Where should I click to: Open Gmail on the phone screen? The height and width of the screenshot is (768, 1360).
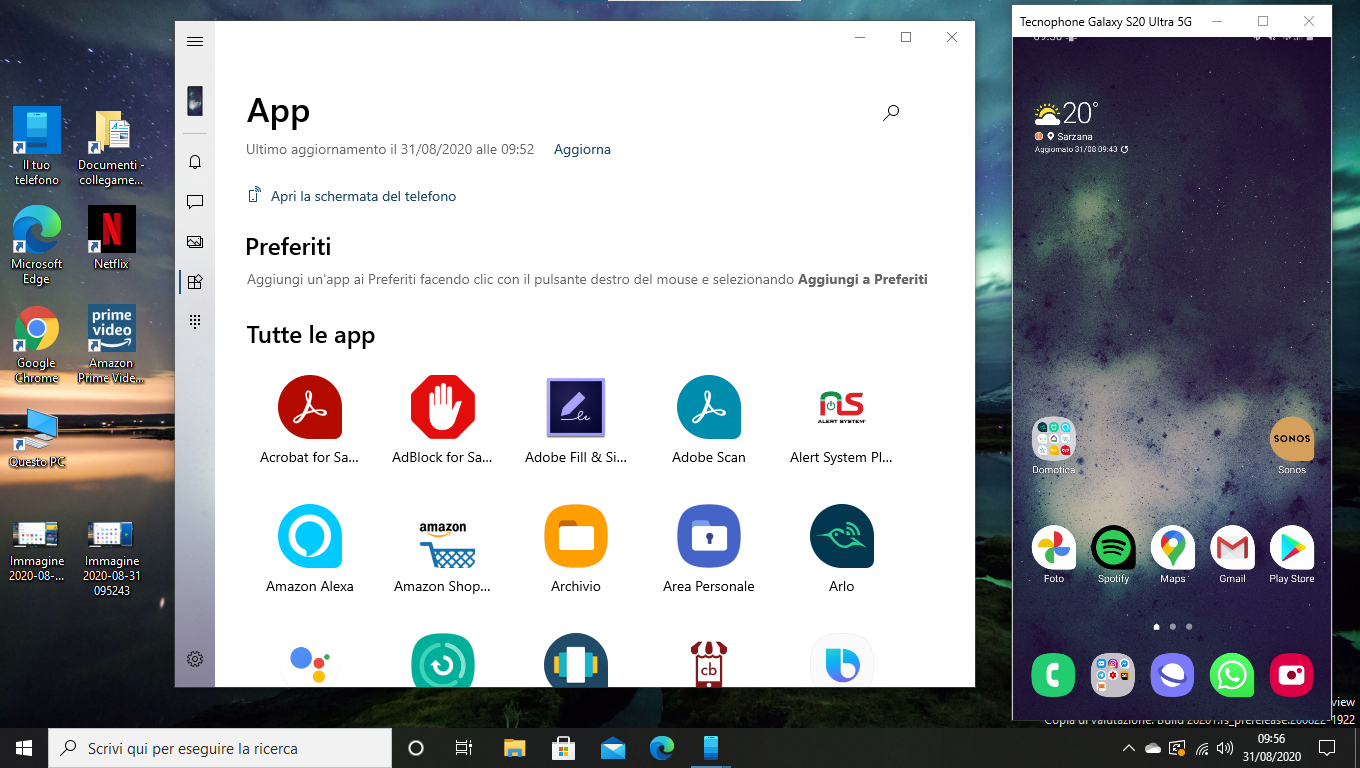[x=1232, y=548]
